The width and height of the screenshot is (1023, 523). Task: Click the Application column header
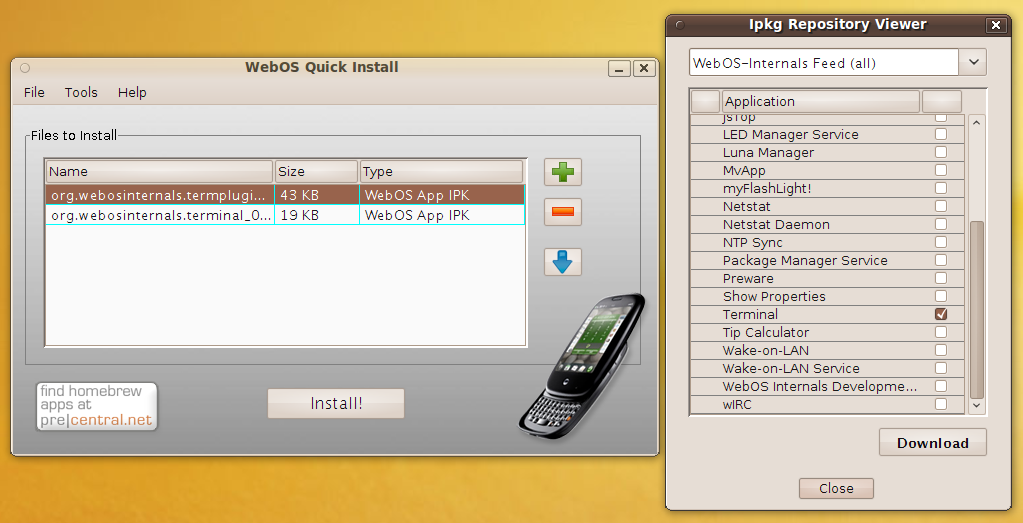[821, 102]
